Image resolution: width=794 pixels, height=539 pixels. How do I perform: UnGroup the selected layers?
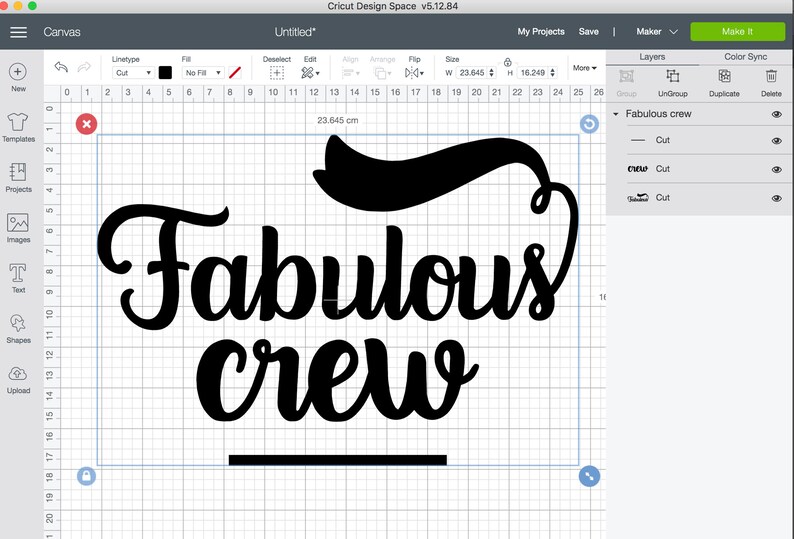(672, 83)
